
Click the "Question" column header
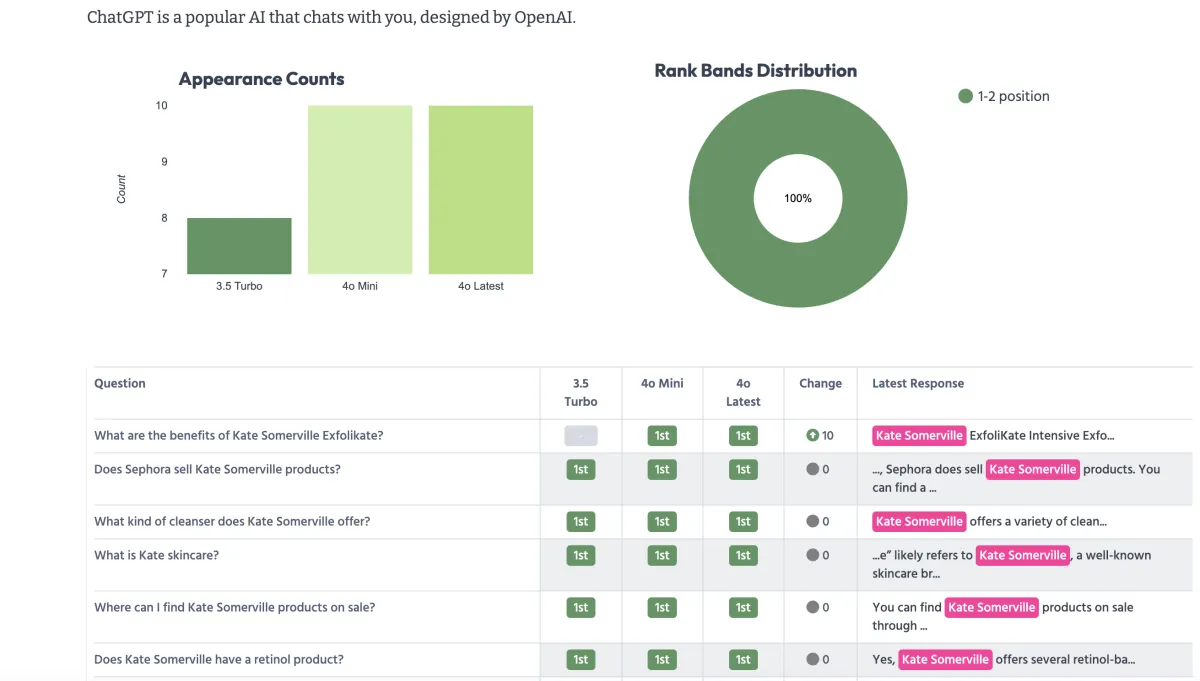tap(120, 383)
